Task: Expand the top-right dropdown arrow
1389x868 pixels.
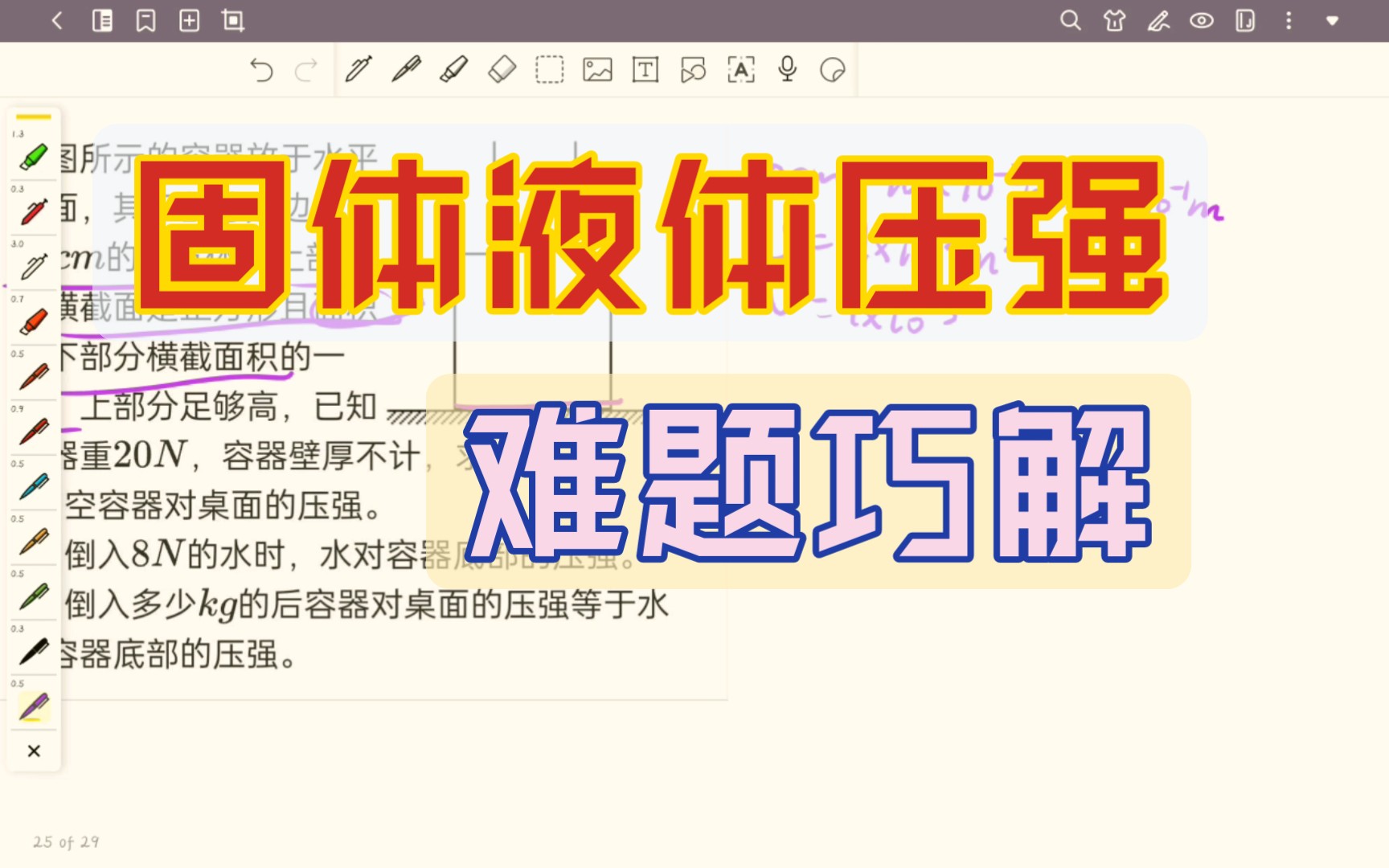Action: point(1332,21)
